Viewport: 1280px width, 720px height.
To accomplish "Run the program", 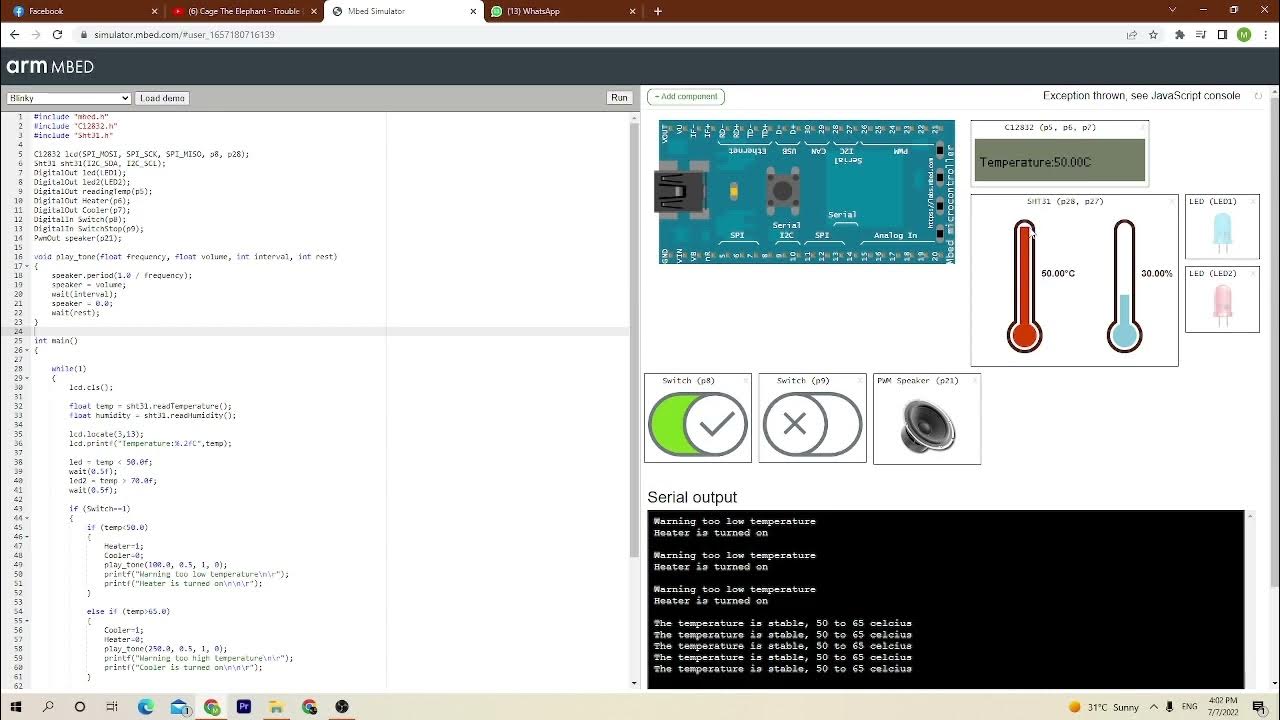I will point(619,98).
